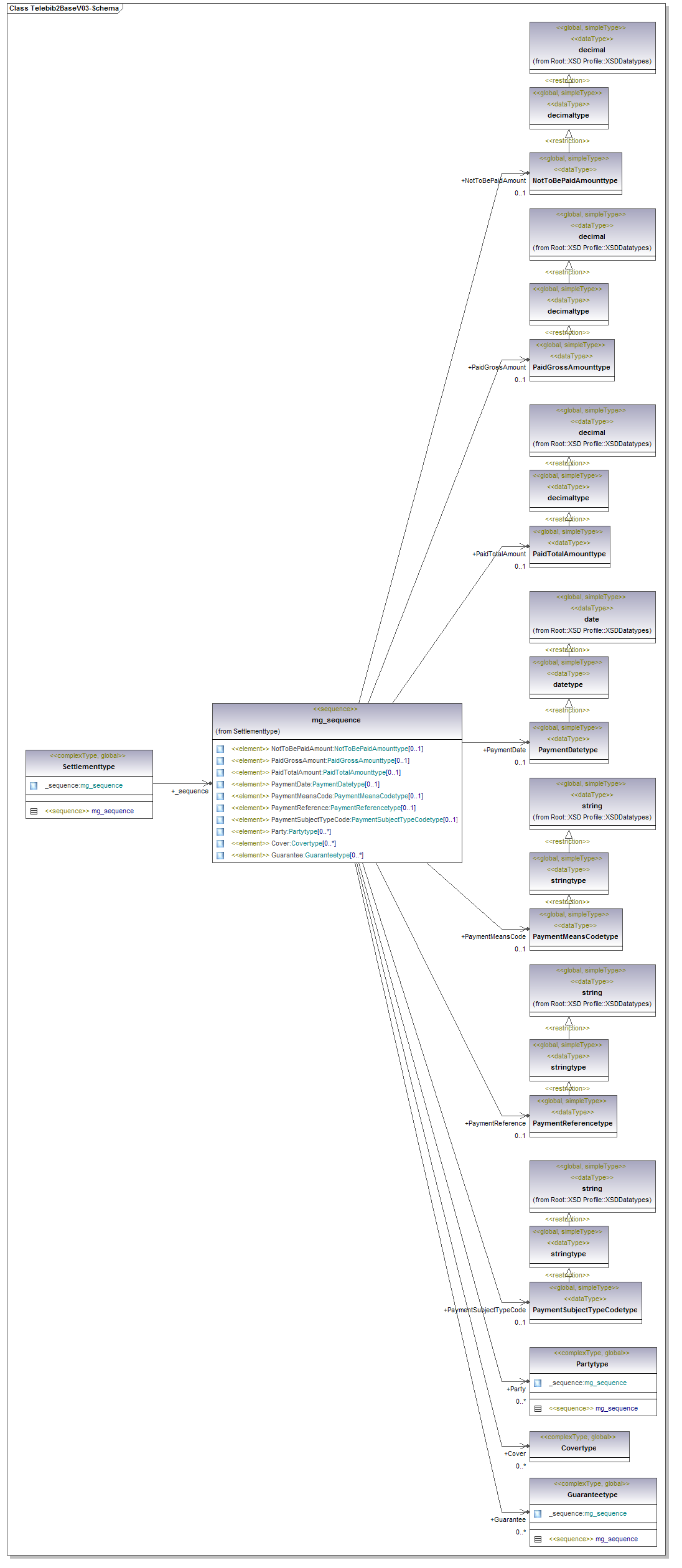Click the sequence icon in the Guaranteetype box
The image size is (682, 1568).
coord(538,1539)
